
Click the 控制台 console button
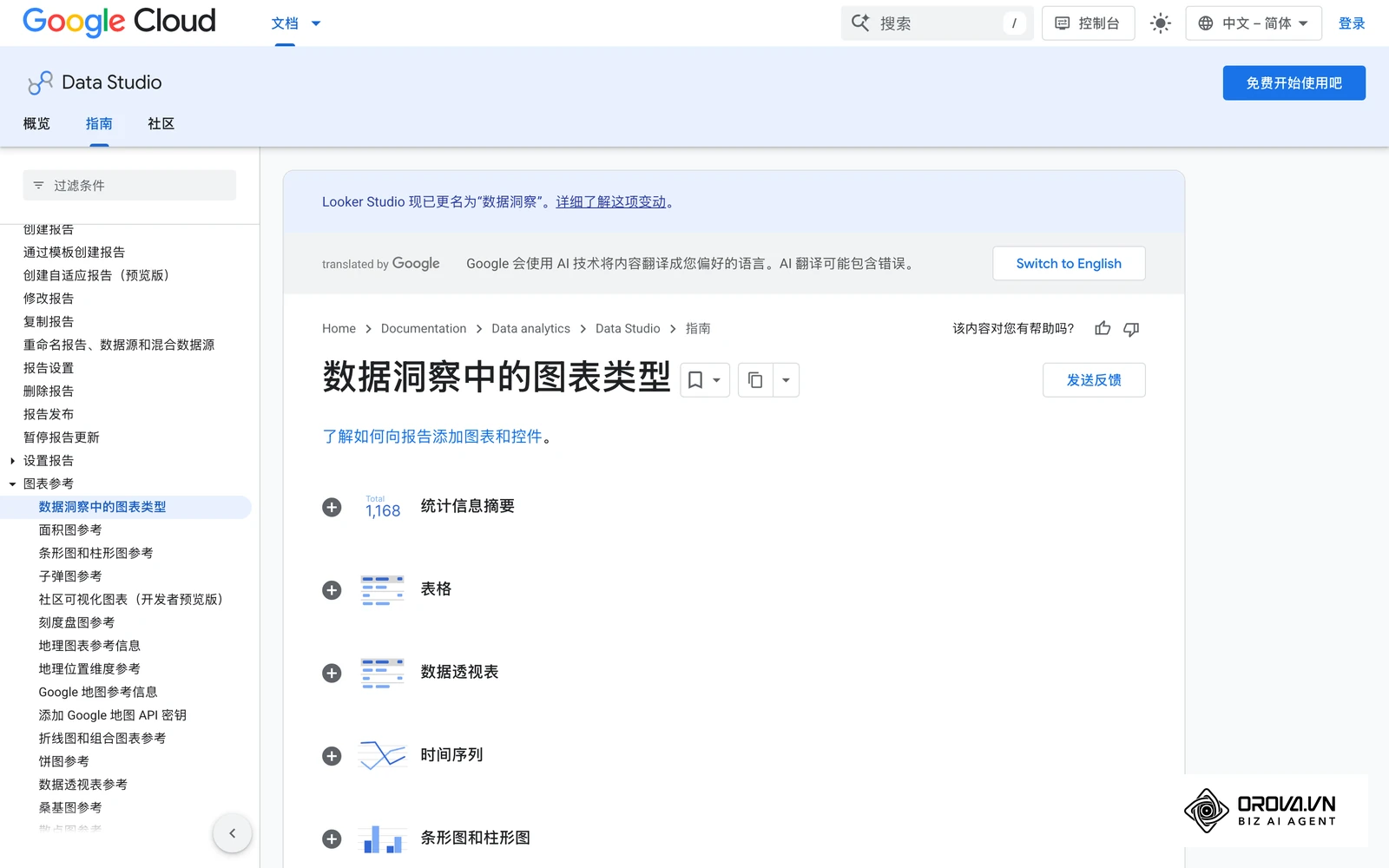(1089, 23)
